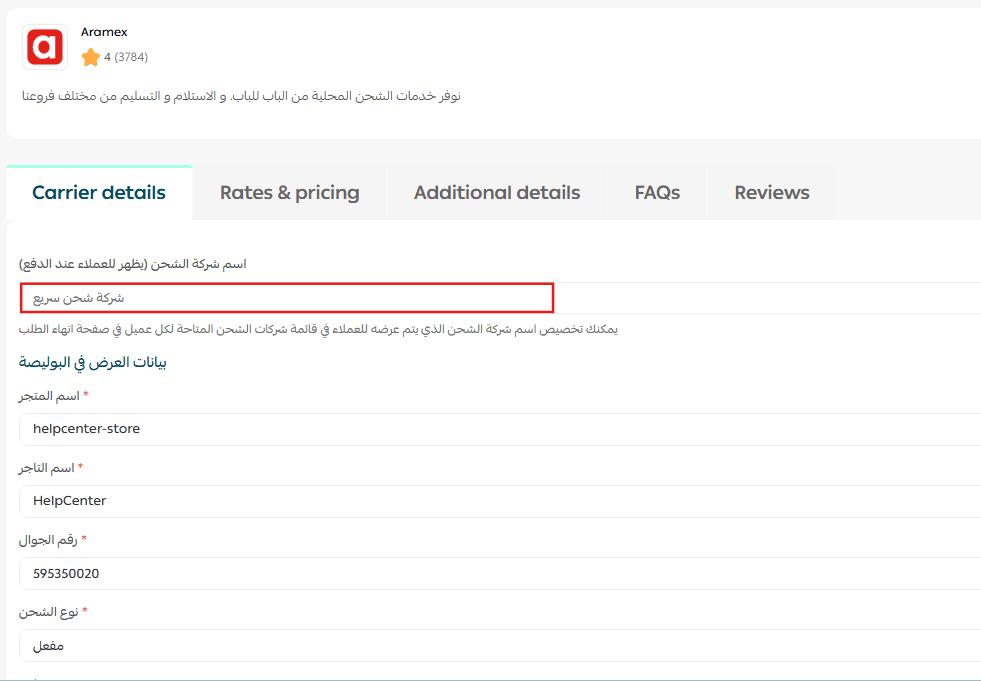The image size is (981, 681).
Task: Click the بيانات العرض في البوليصة section heading
Action: pyautogui.click(x=92, y=362)
